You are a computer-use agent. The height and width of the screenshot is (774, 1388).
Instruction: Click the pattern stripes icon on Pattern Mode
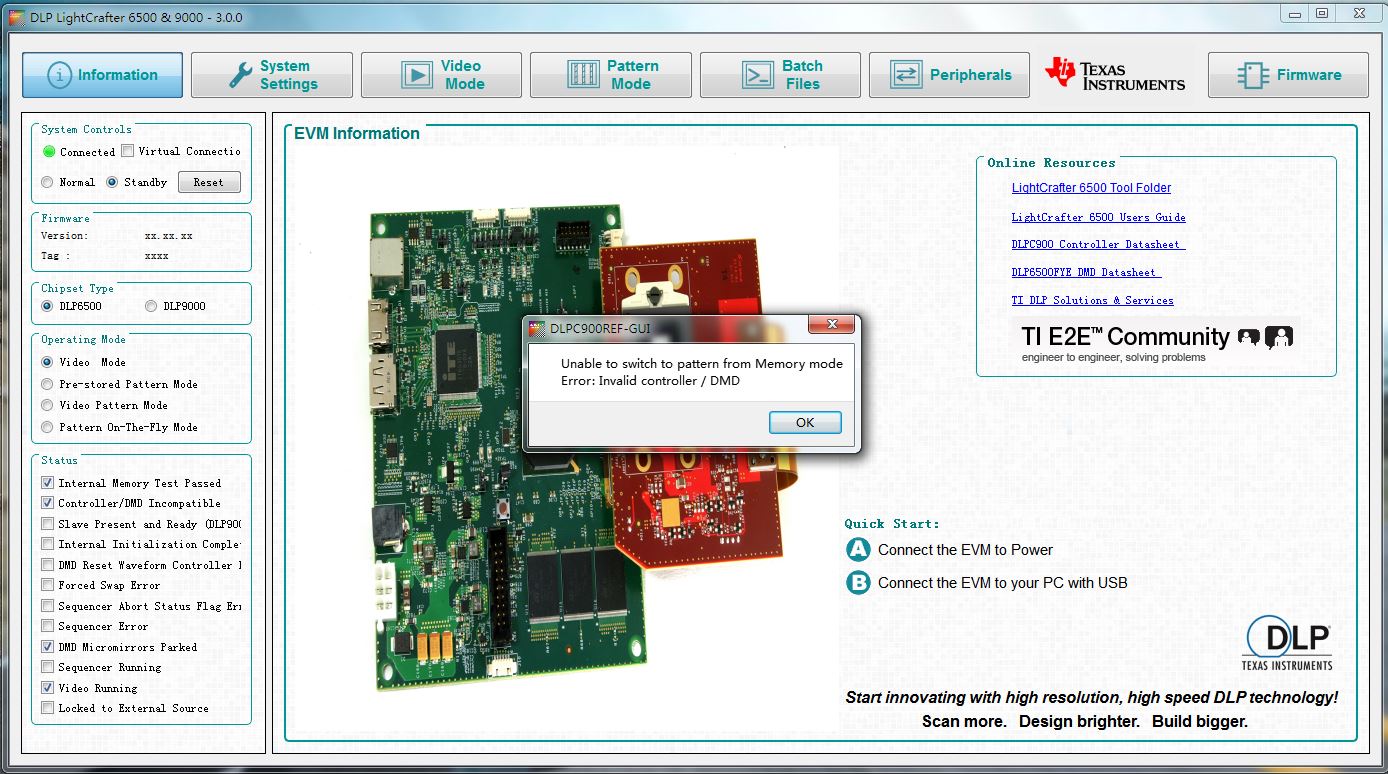582,75
